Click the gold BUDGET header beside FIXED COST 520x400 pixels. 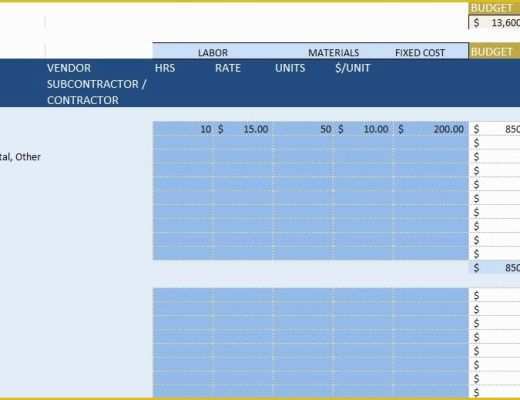pyautogui.click(x=495, y=52)
